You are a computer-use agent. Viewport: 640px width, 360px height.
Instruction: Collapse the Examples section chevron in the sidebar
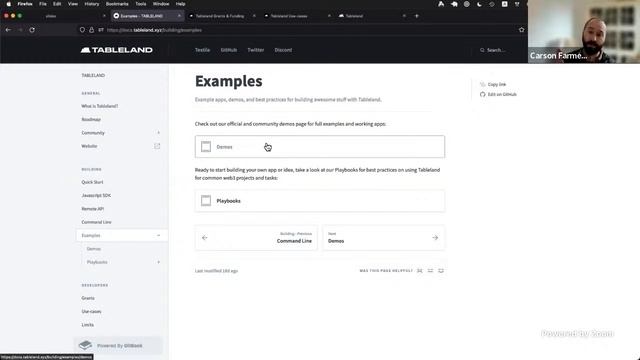point(158,236)
